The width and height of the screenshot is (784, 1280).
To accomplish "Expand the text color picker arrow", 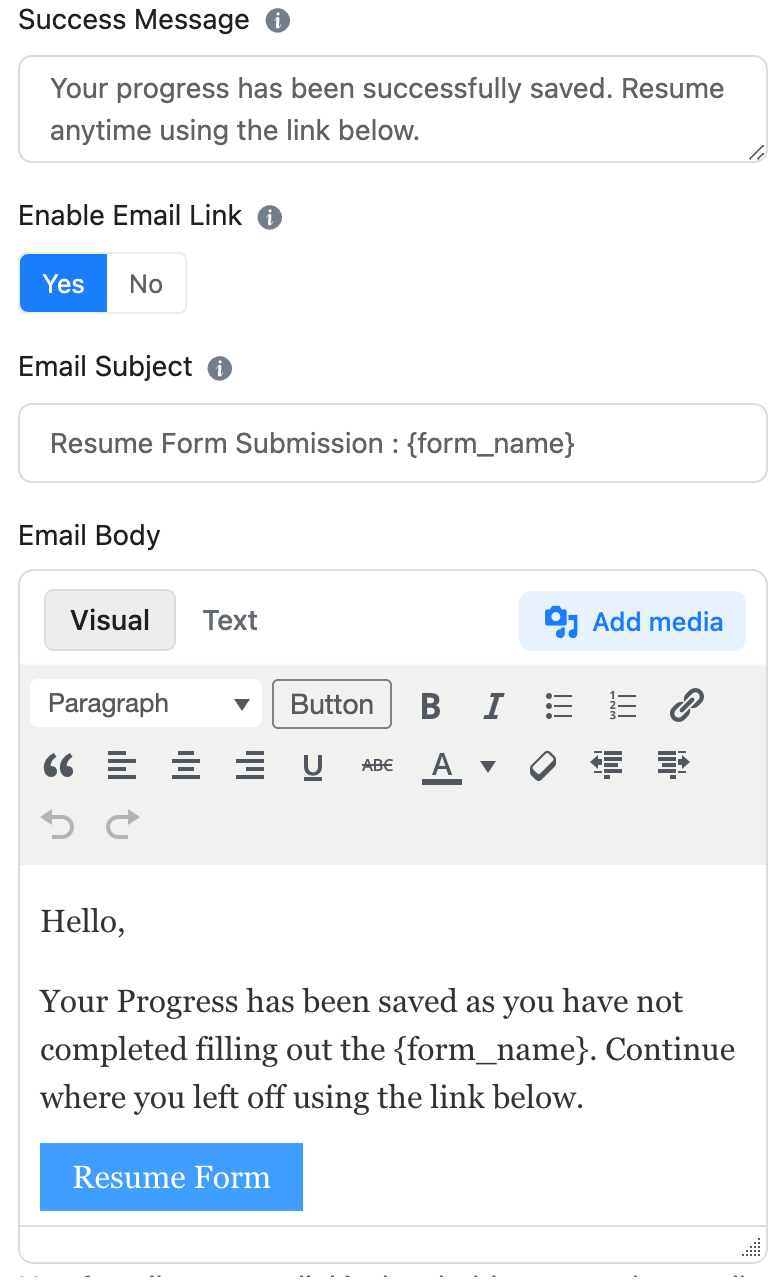I will coord(488,767).
